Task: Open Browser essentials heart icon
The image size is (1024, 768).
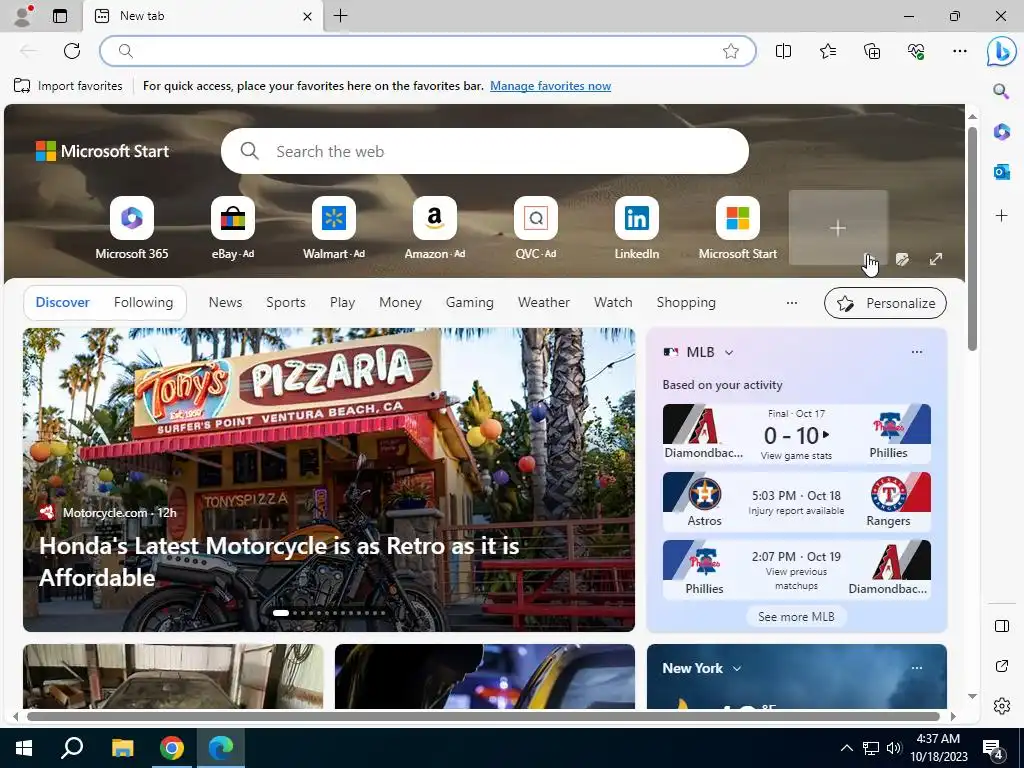Action: [916, 51]
